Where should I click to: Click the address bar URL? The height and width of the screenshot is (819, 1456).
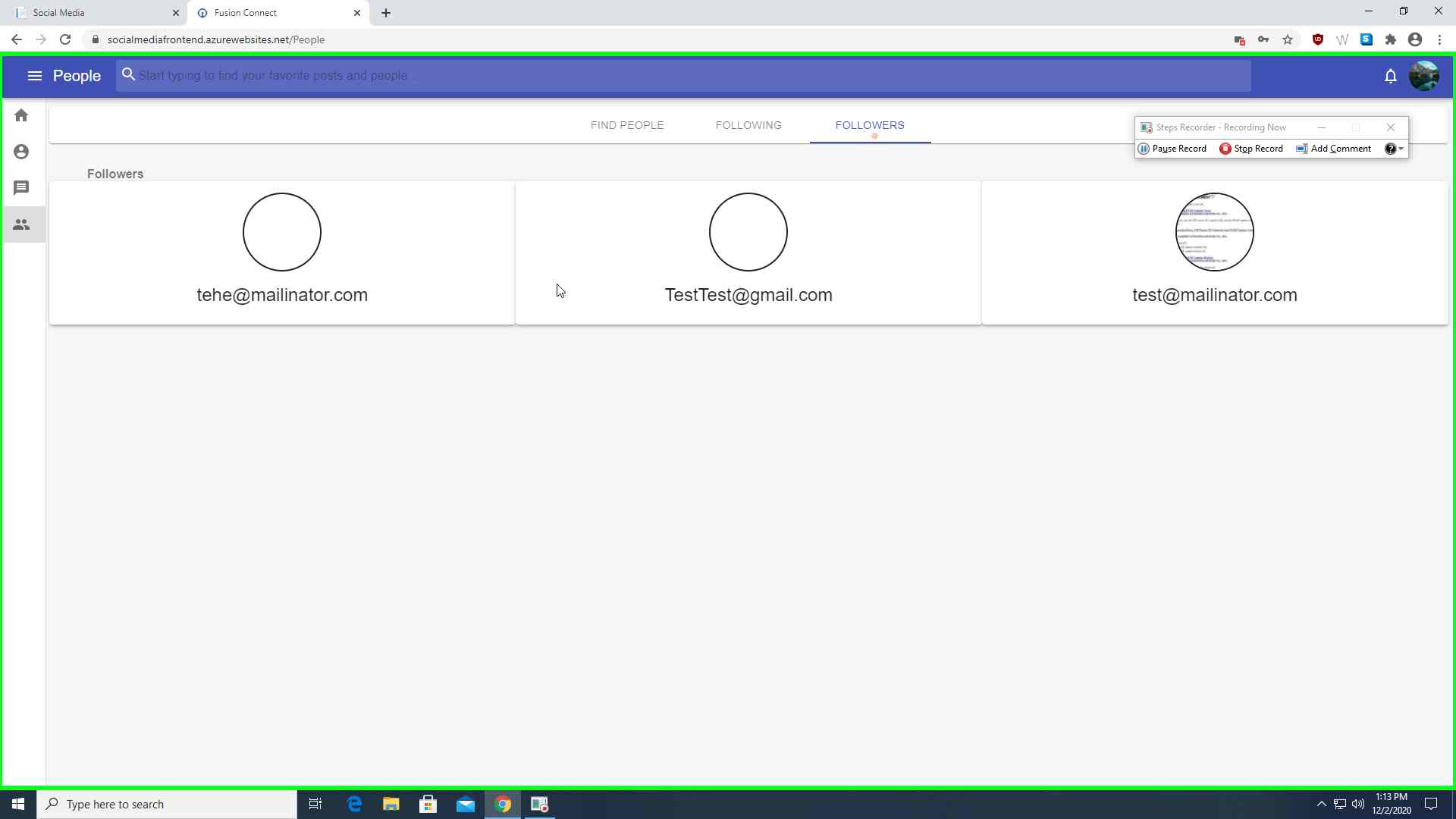coord(216,39)
